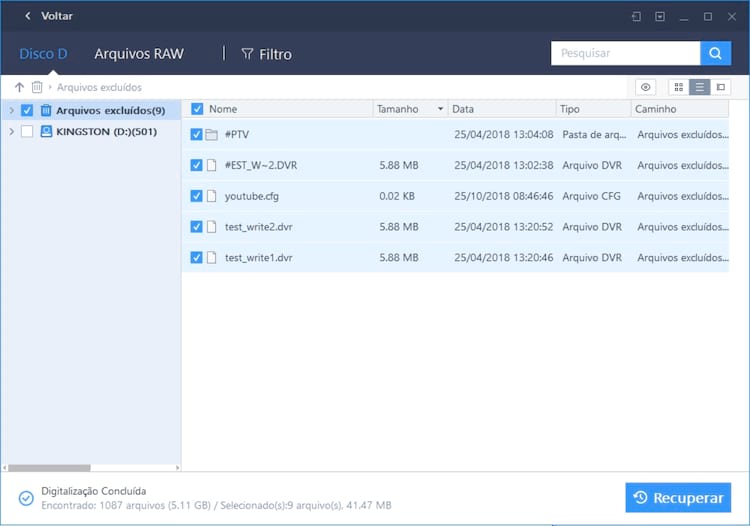Go back with the Voltar arrow
Image resolution: width=750 pixels, height=526 pixels.
tap(28, 16)
